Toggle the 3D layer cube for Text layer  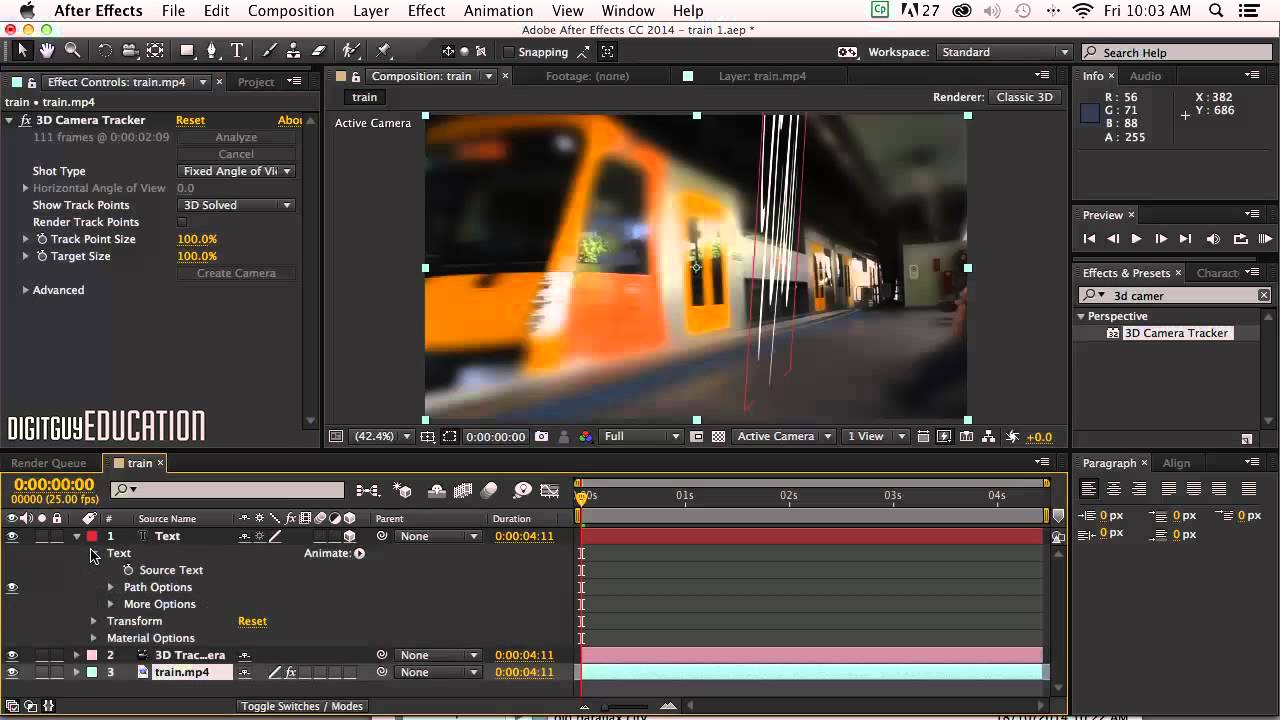349,536
